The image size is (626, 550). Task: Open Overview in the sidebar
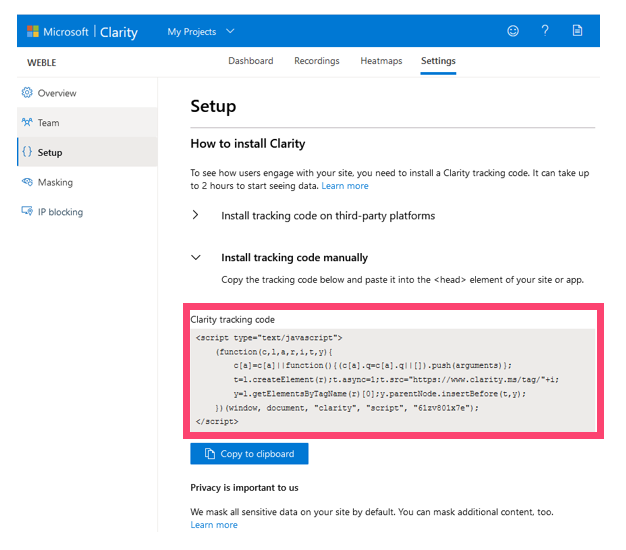pos(87,93)
